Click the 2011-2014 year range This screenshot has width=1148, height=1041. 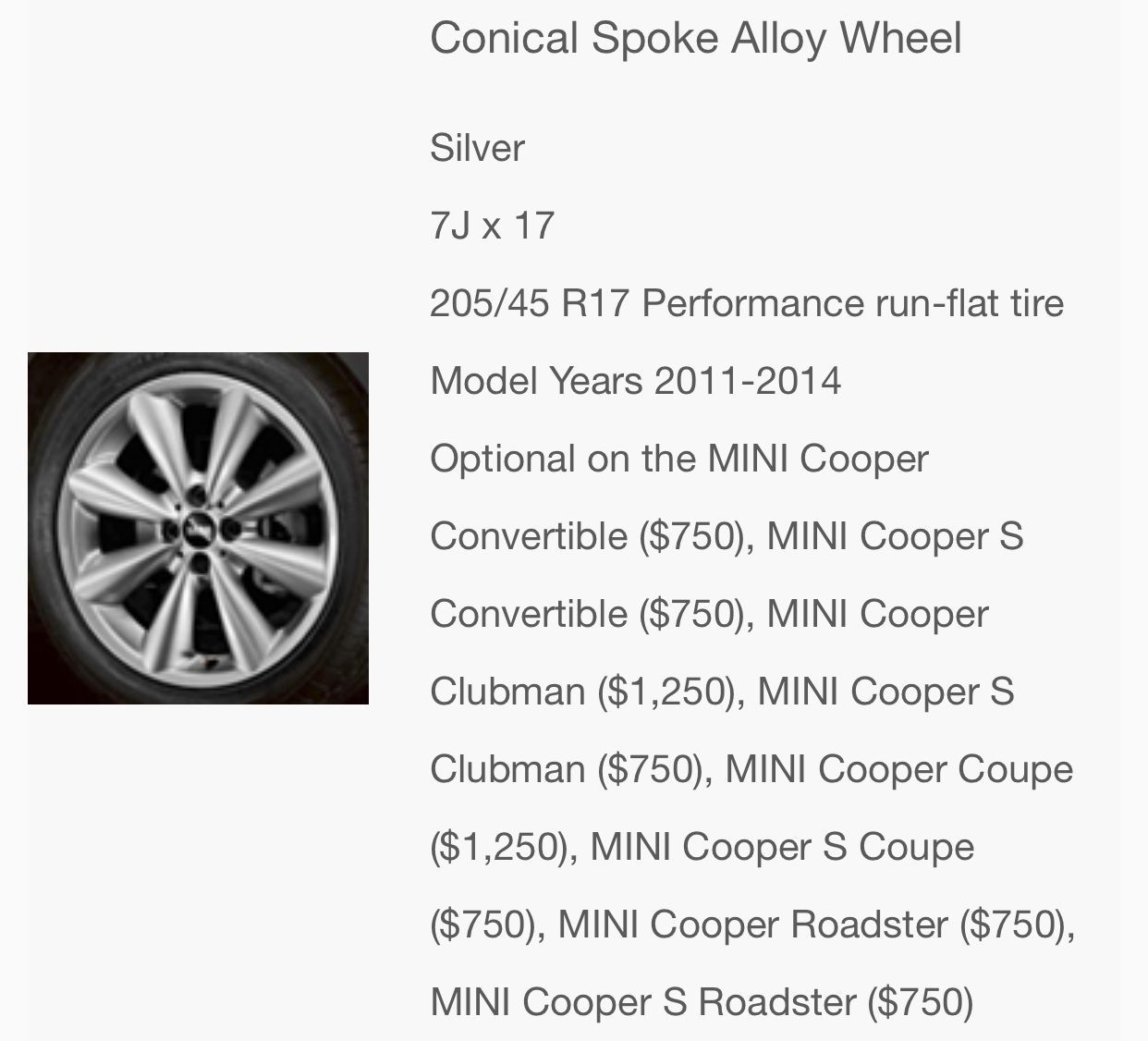coord(747,381)
